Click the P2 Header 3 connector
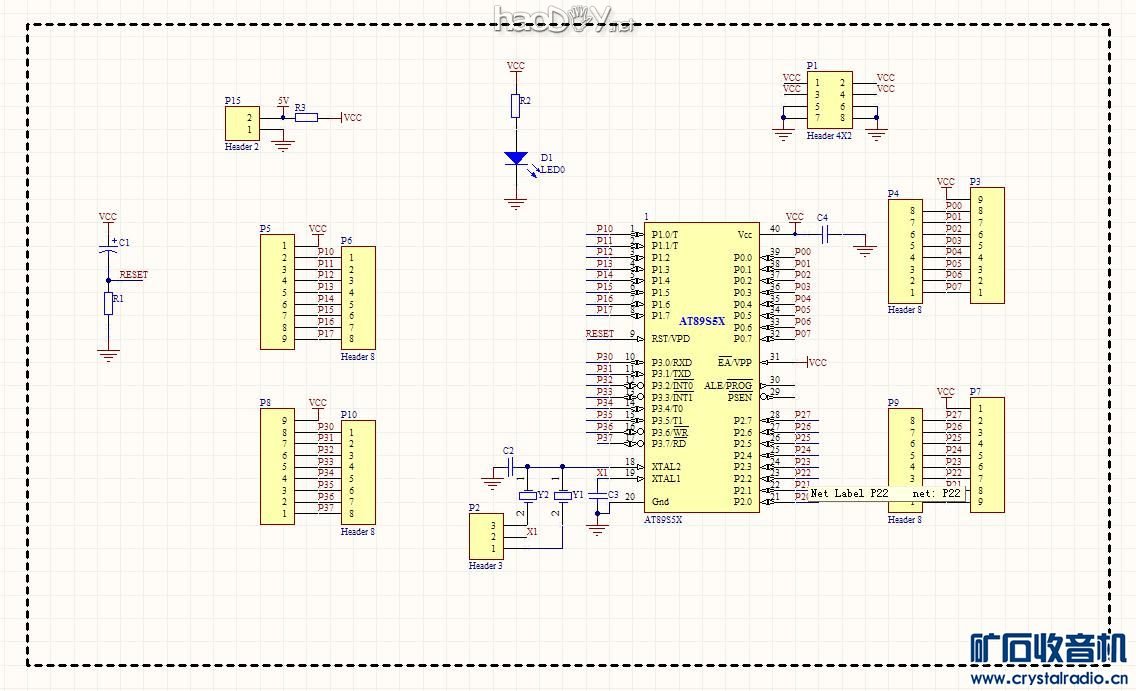 pyautogui.click(x=486, y=537)
